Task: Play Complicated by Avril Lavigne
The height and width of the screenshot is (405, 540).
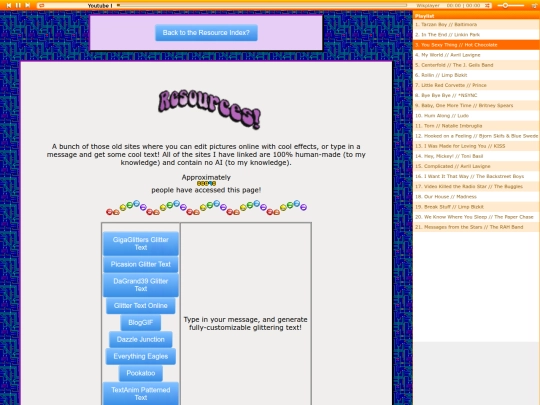Action: tap(476, 166)
